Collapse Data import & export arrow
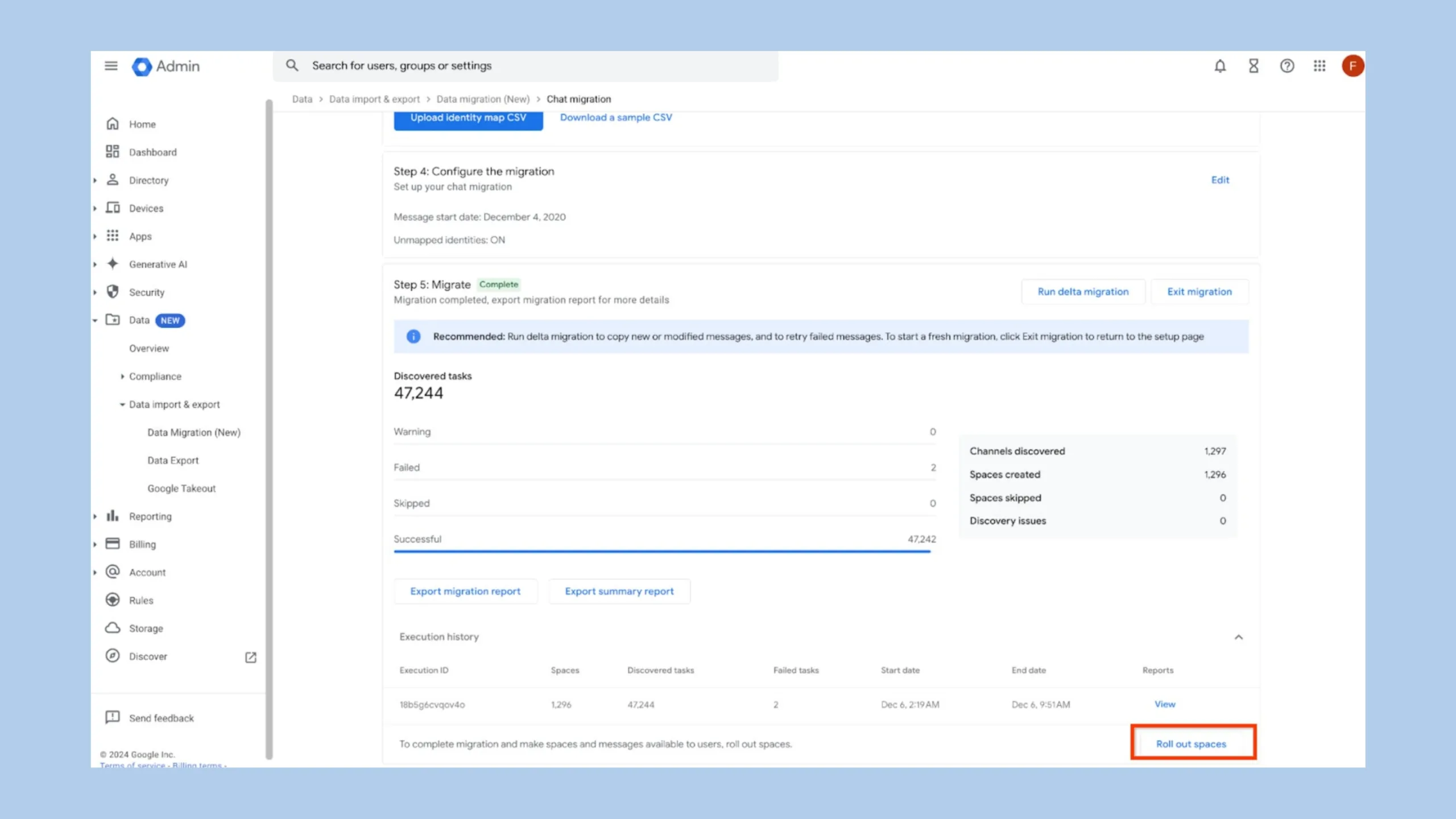The image size is (1456, 819). [x=122, y=404]
